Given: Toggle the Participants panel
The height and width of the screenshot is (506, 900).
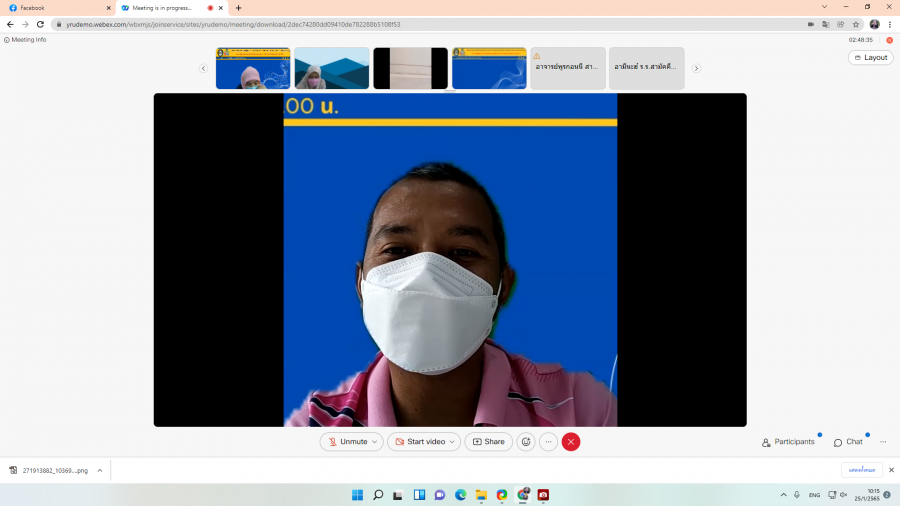Looking at the screenshot, I should coord(788,442).
